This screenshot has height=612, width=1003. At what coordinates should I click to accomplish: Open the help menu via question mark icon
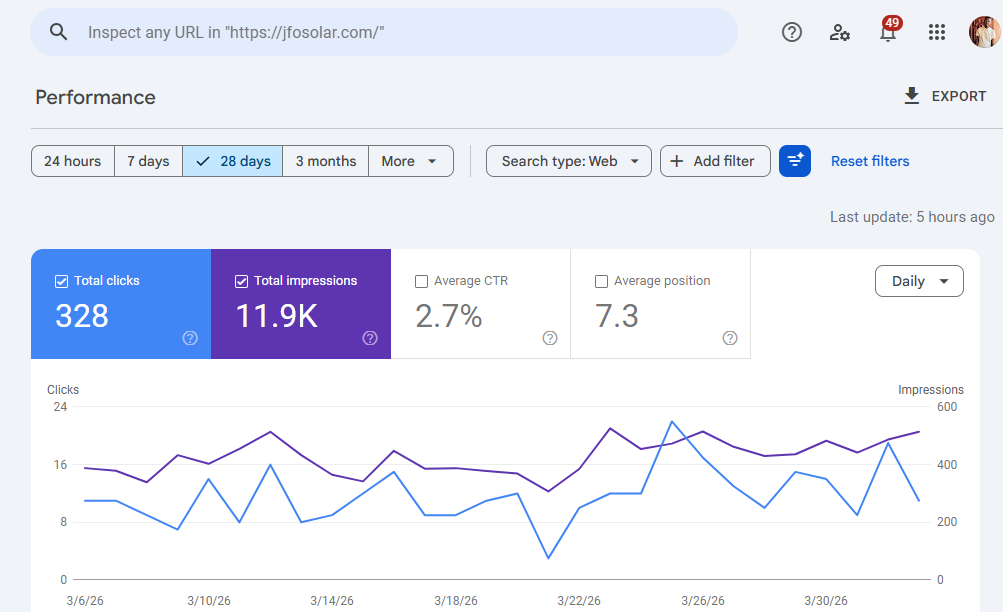pyautogui.click(x=791, y=32)
